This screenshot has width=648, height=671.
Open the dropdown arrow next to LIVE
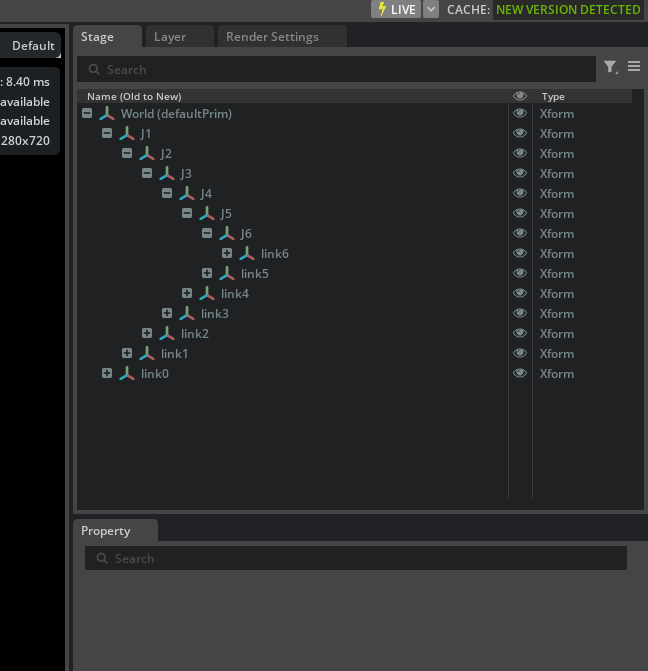(x=431, y=9)
